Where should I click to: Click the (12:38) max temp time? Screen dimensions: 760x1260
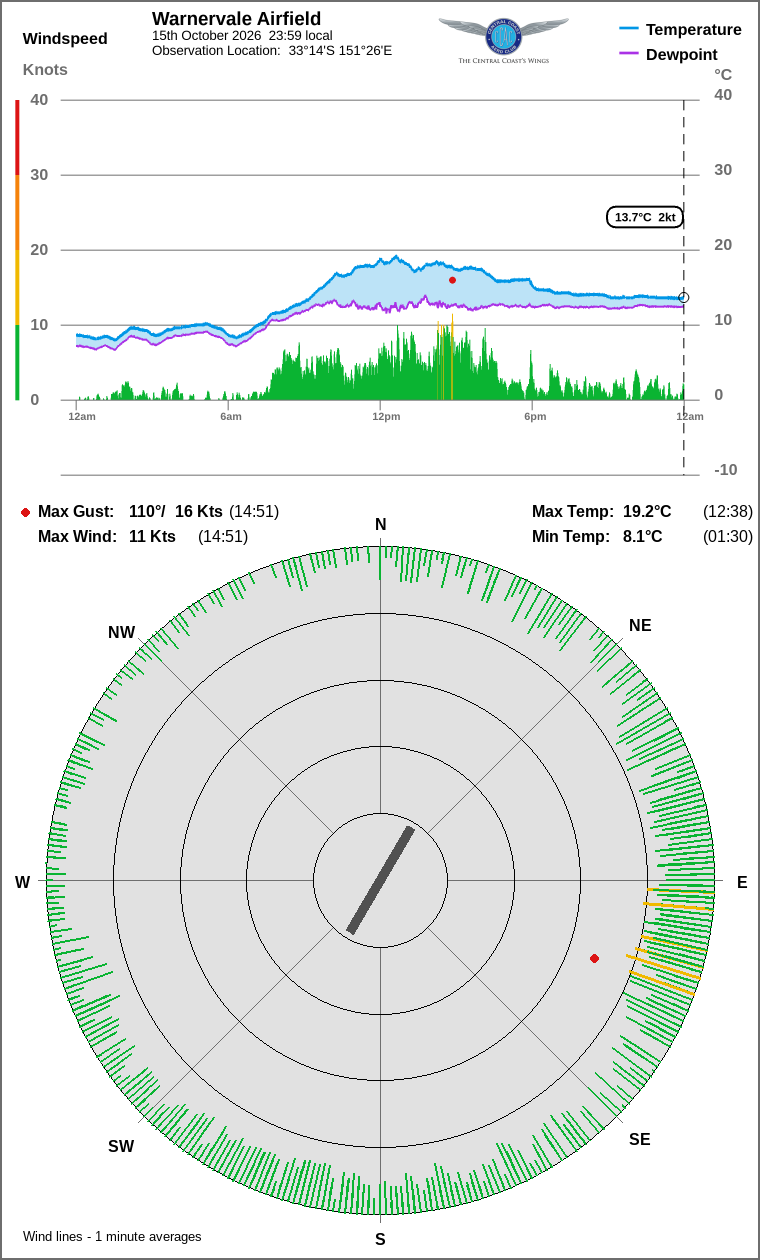(x=728, y=512)
